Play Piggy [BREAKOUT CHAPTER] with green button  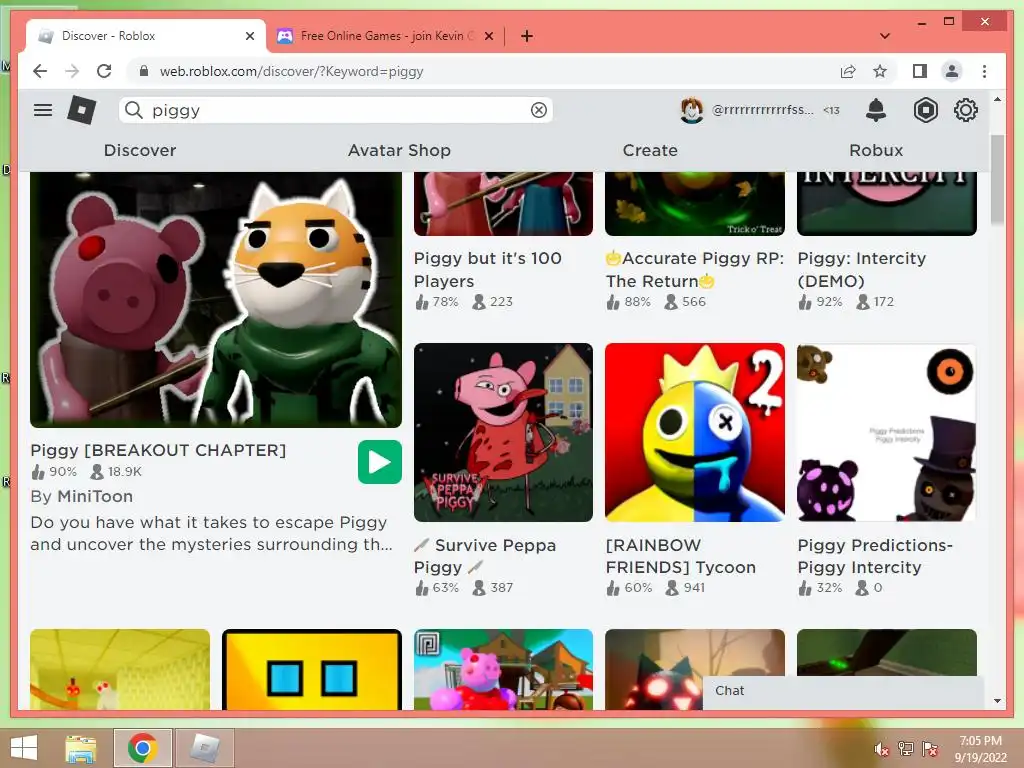coord(379,462)
